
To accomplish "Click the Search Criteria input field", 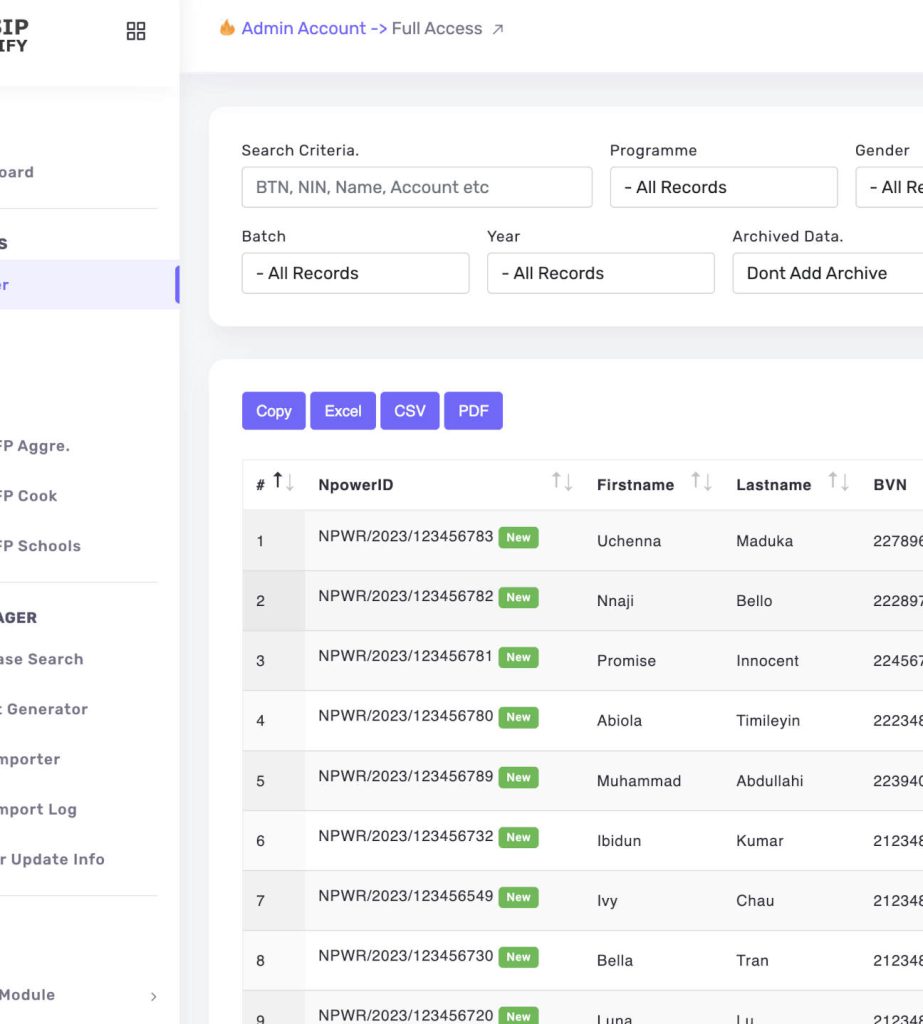I will [416, 187].
